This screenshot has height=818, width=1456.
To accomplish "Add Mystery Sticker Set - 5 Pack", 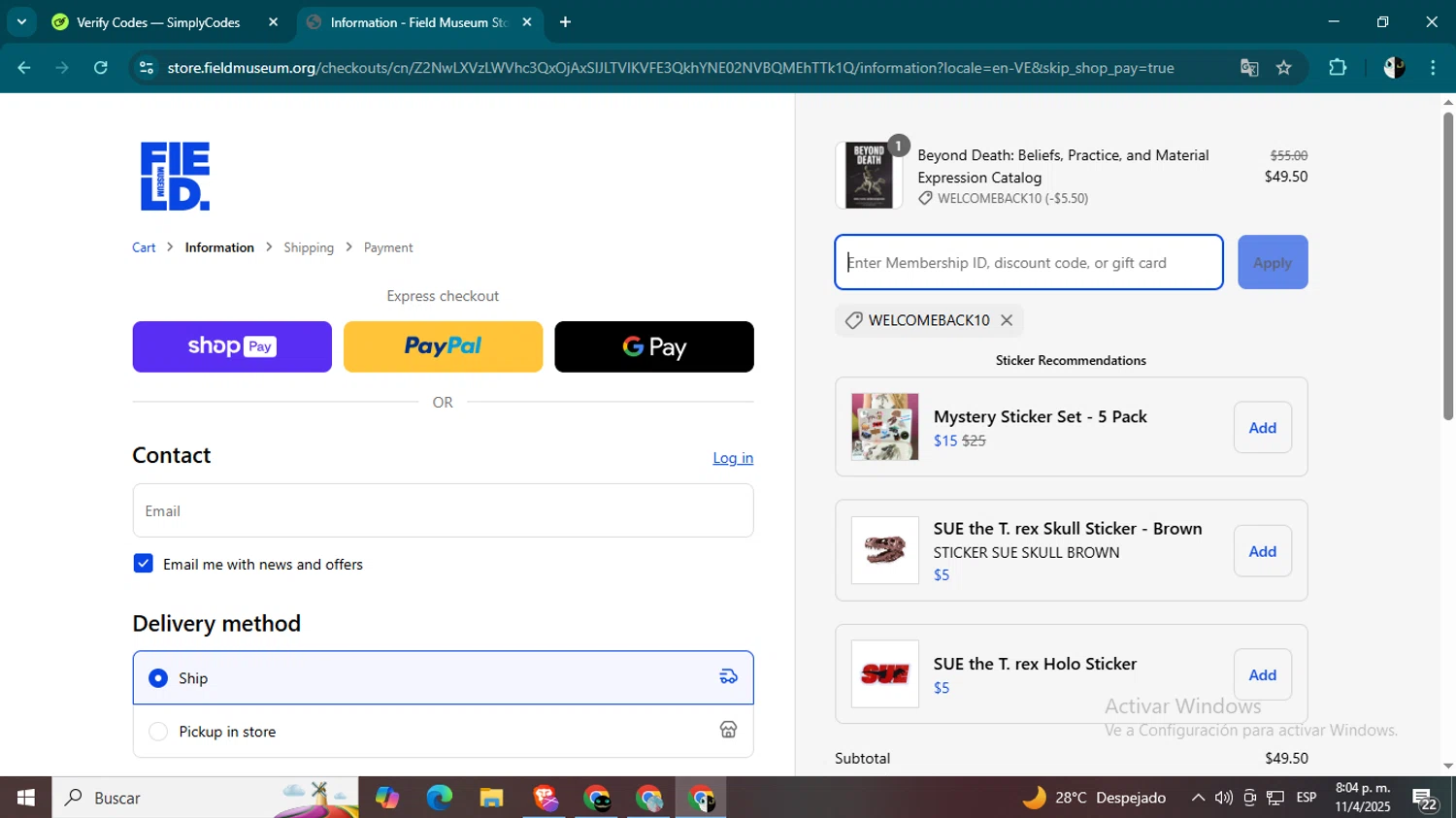I will point(1262,427).
